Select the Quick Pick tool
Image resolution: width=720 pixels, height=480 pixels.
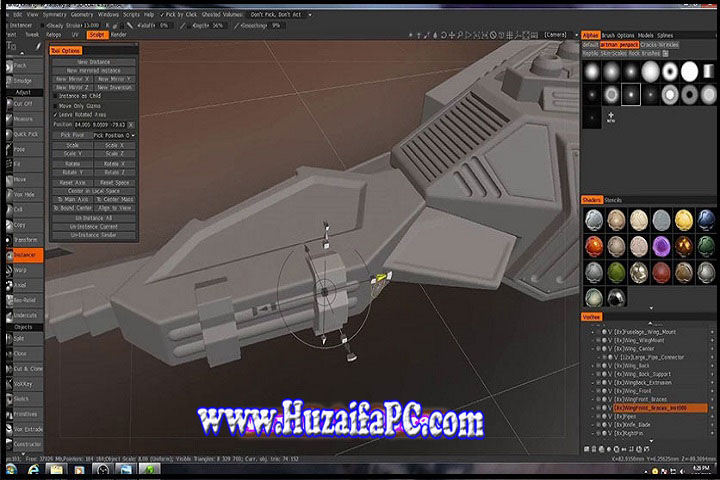(24, 134)
